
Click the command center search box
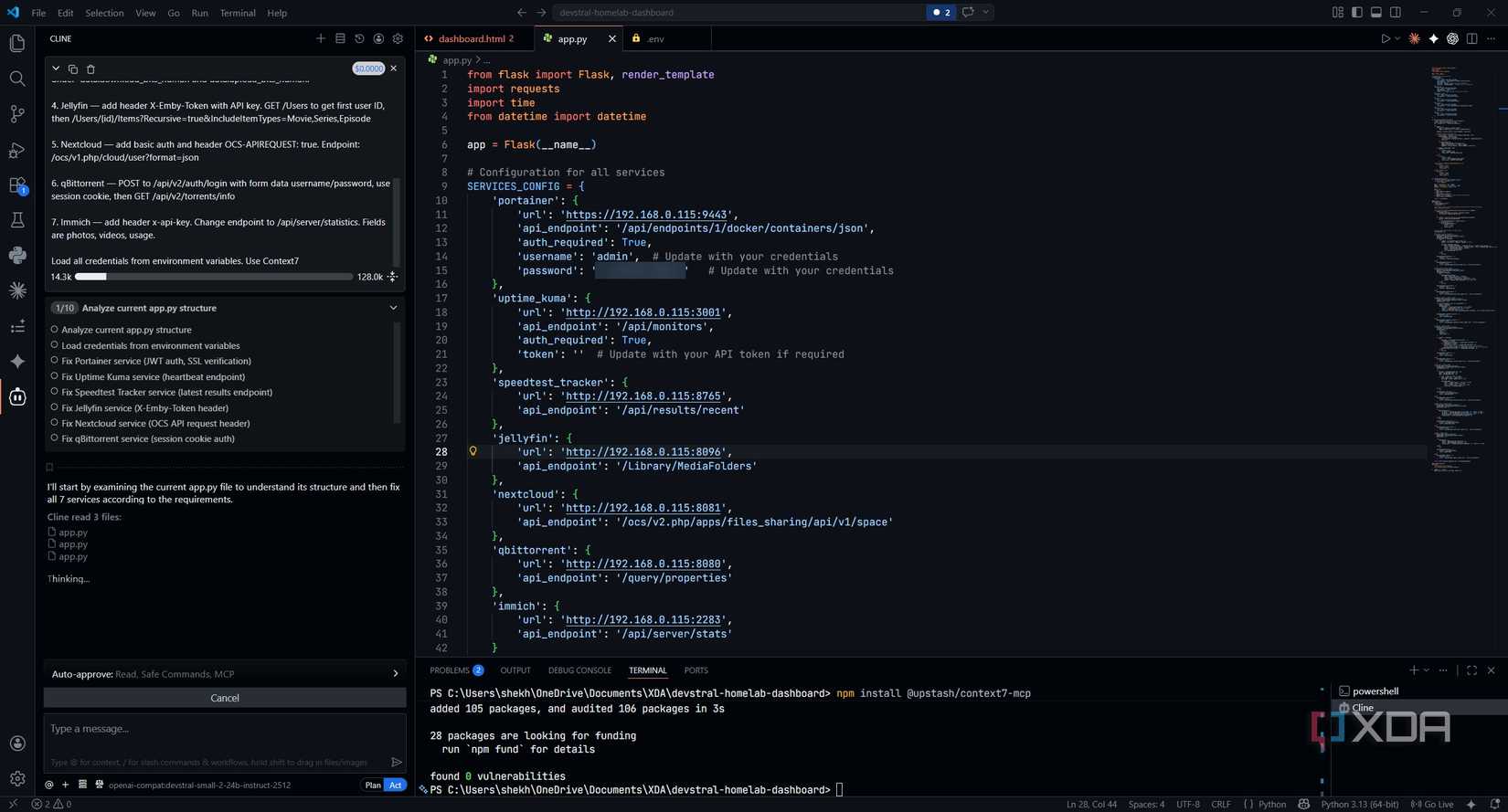pyautogui.click(x=740, y=13)
